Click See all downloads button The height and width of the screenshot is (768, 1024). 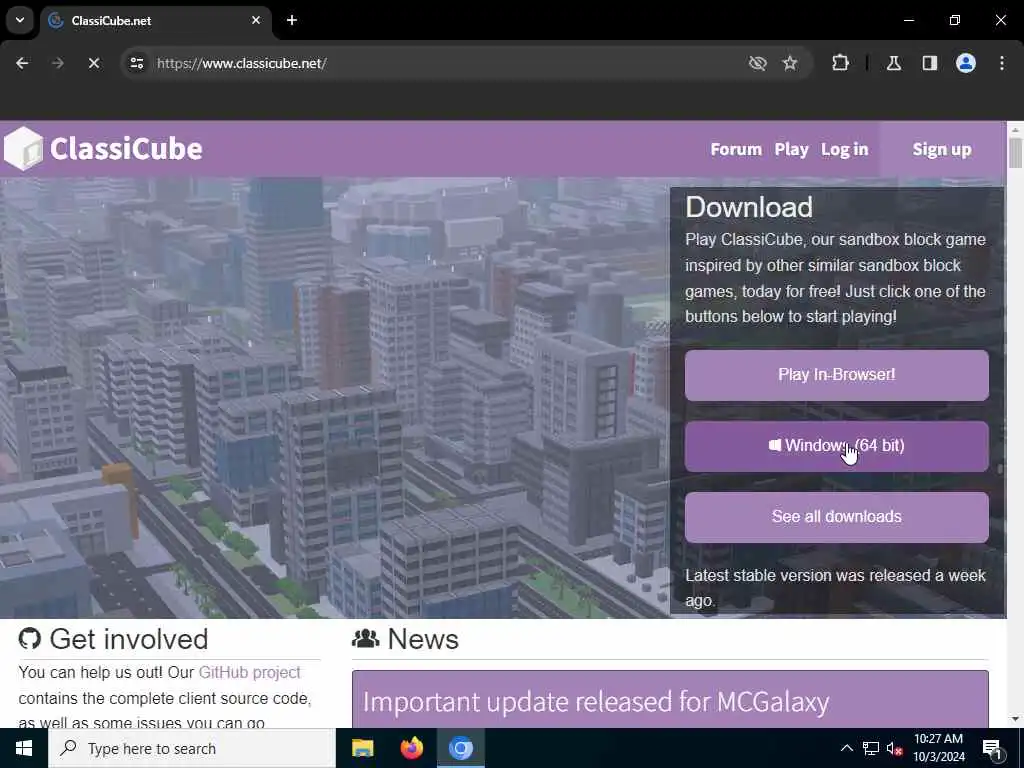point(837,517)
